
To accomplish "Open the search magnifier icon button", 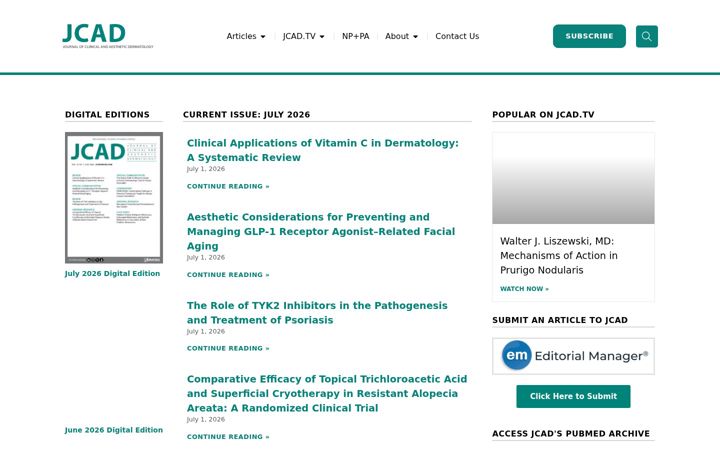I will click(x=647, y=36).
